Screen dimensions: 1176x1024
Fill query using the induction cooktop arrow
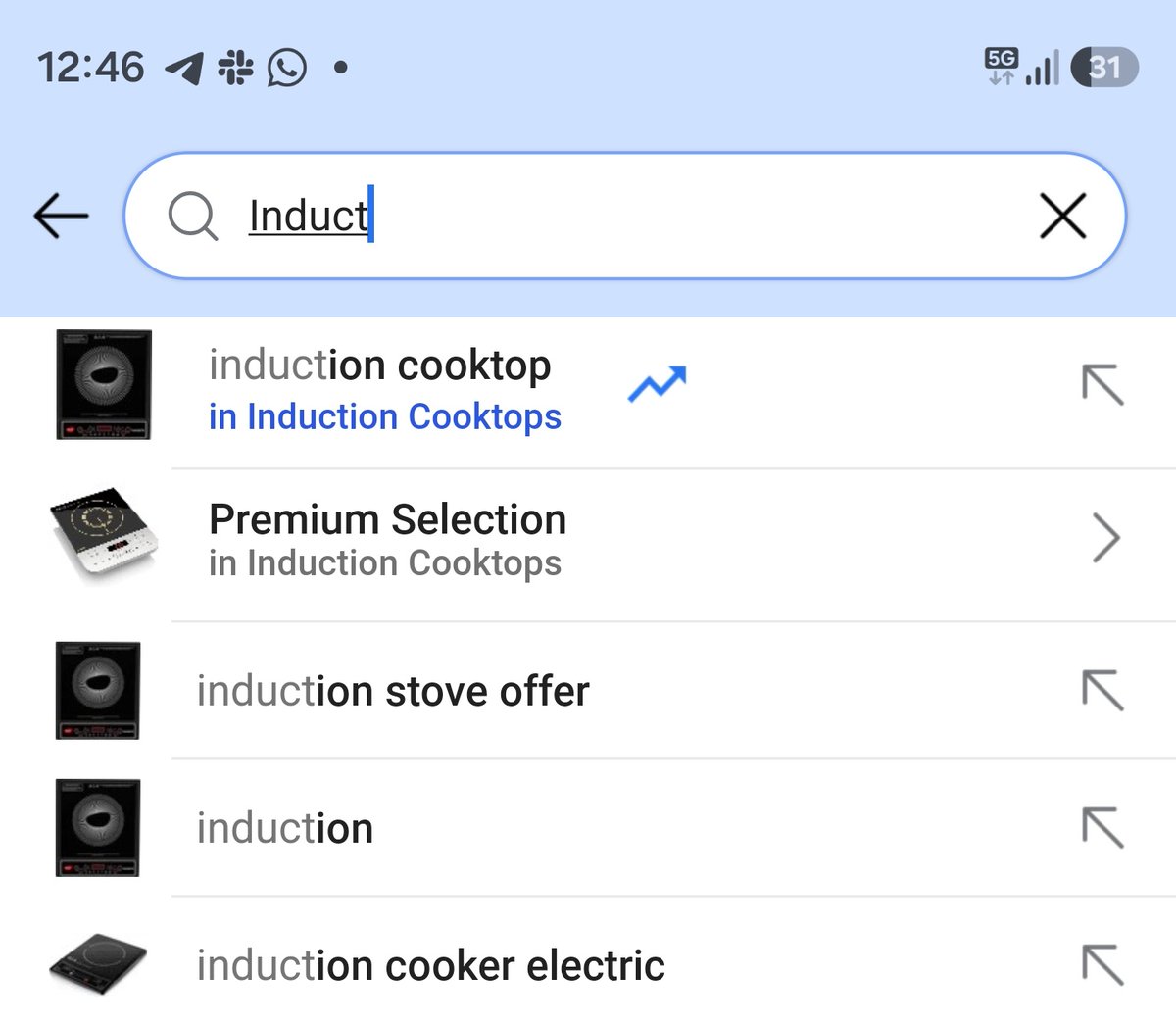1102,385
